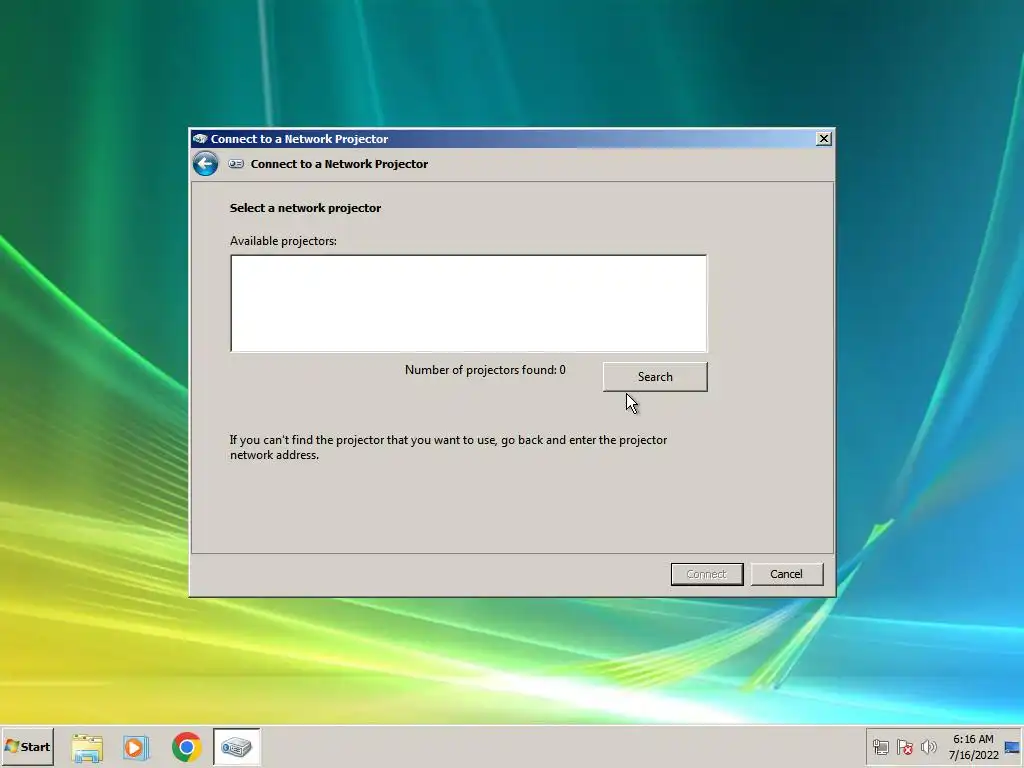
Task: Click the 'Select a network projector' heading
Action: (305, 208)
